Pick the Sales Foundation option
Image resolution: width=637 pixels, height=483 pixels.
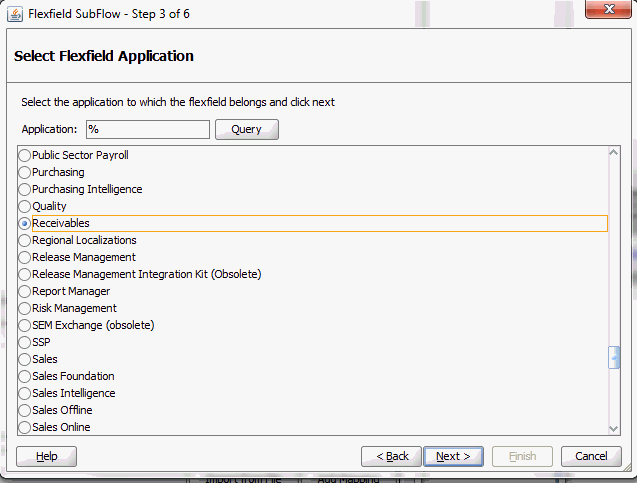pos(25,377)
